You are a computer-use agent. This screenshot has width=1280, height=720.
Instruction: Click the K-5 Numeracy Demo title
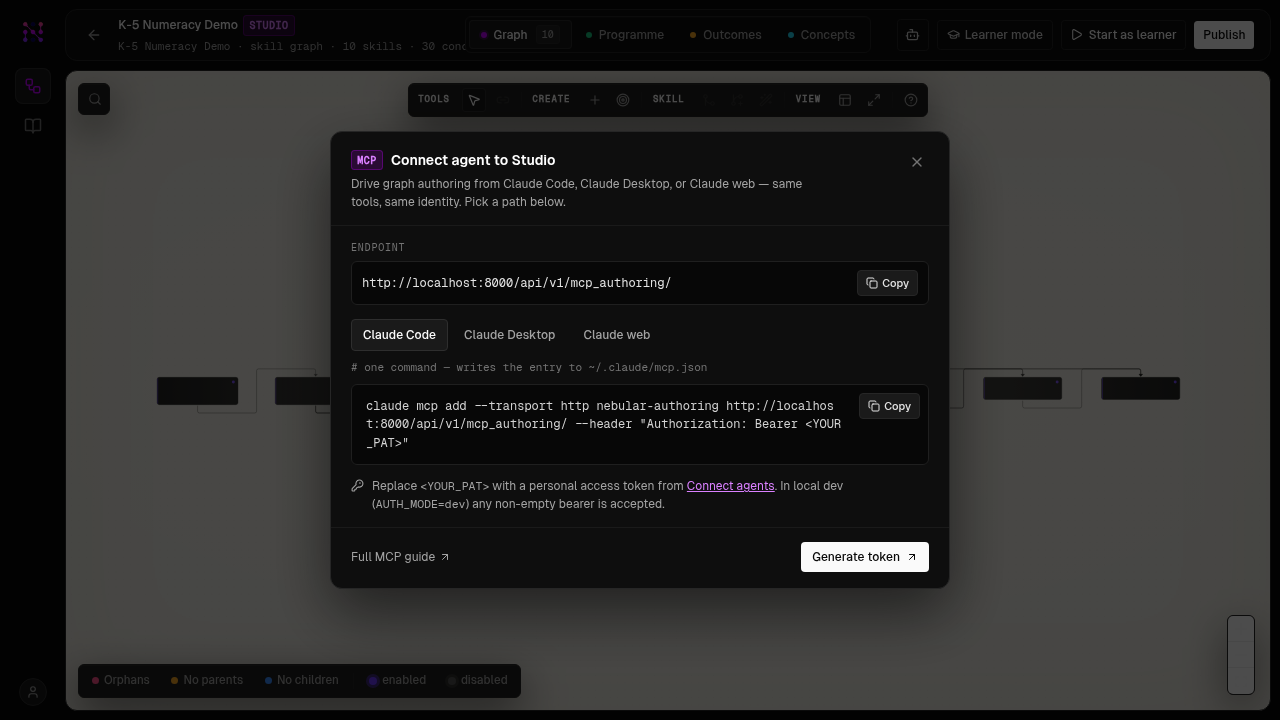178,25
